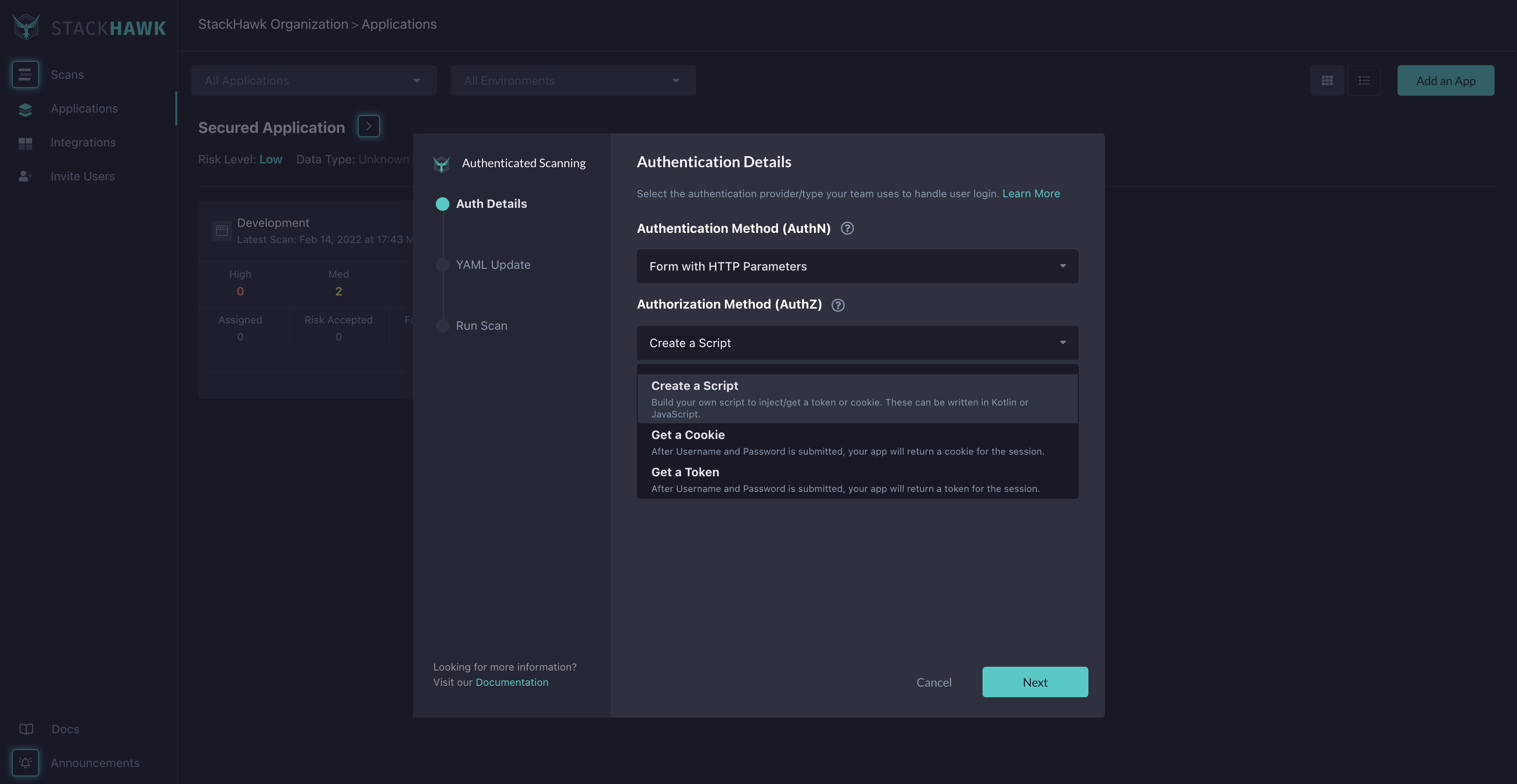1517x784 pixels.
Task: Click the Assigned label
Action: pyautogui.click(x=240, y=320)
